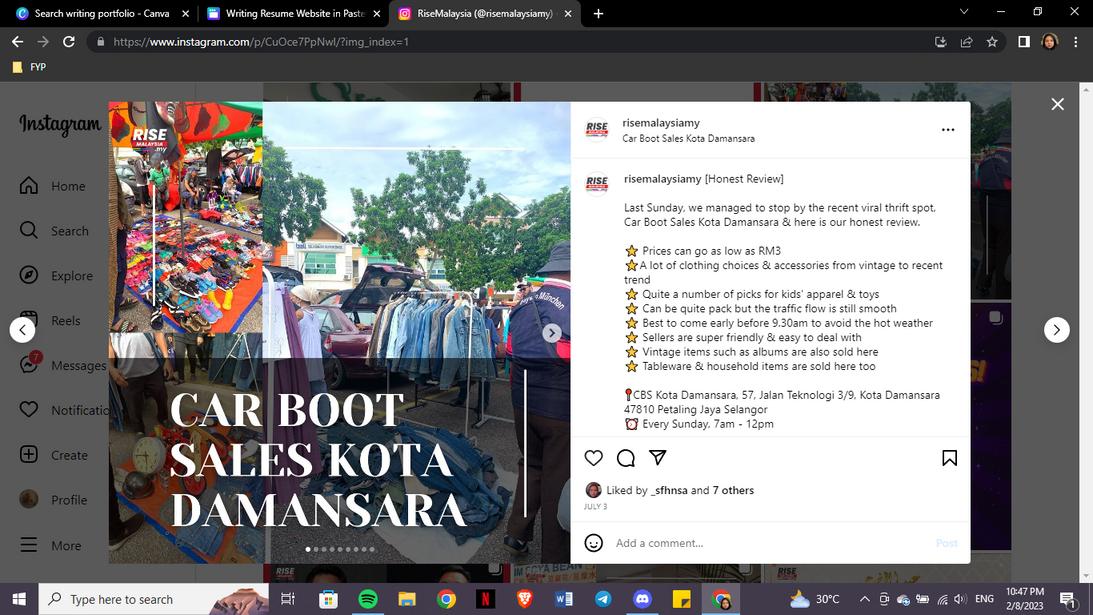Open the risemalaysiamy username in the post header
This screenshot has width=1093, height=615.
[x=661, y=123]
